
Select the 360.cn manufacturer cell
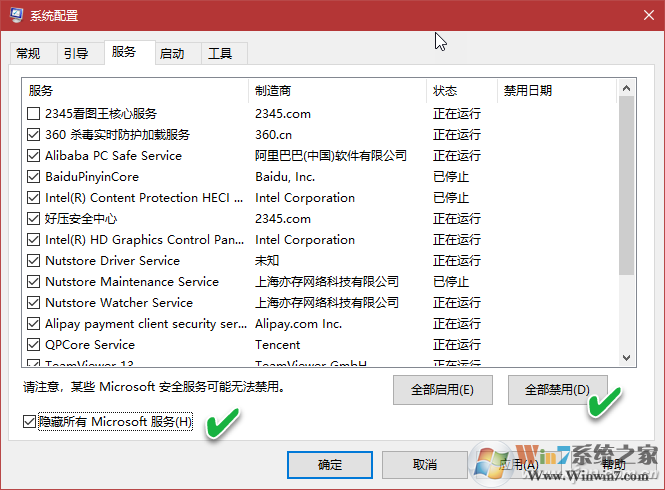click(274, 134)
